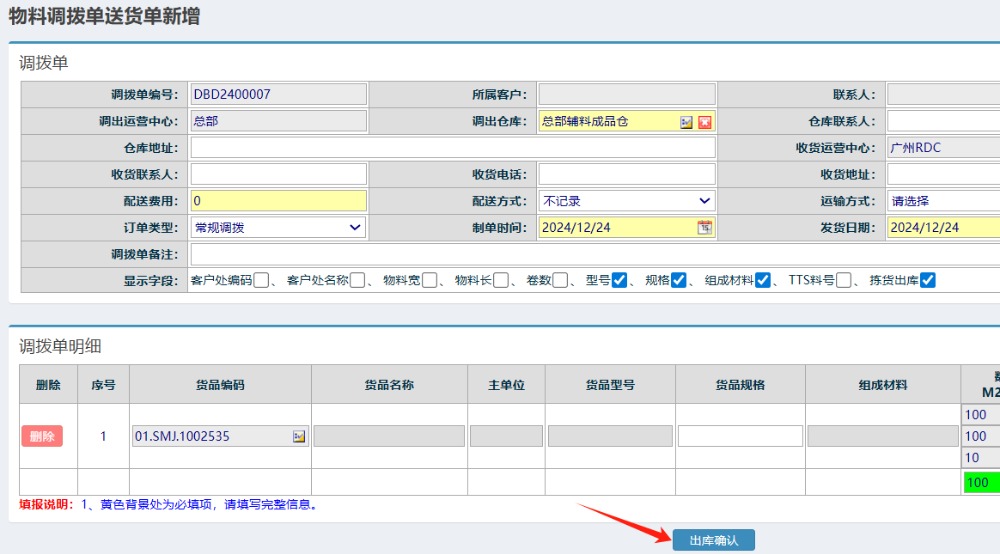Enable the 卷数 checkbox

pyautogui.click(x=560, y=281)
